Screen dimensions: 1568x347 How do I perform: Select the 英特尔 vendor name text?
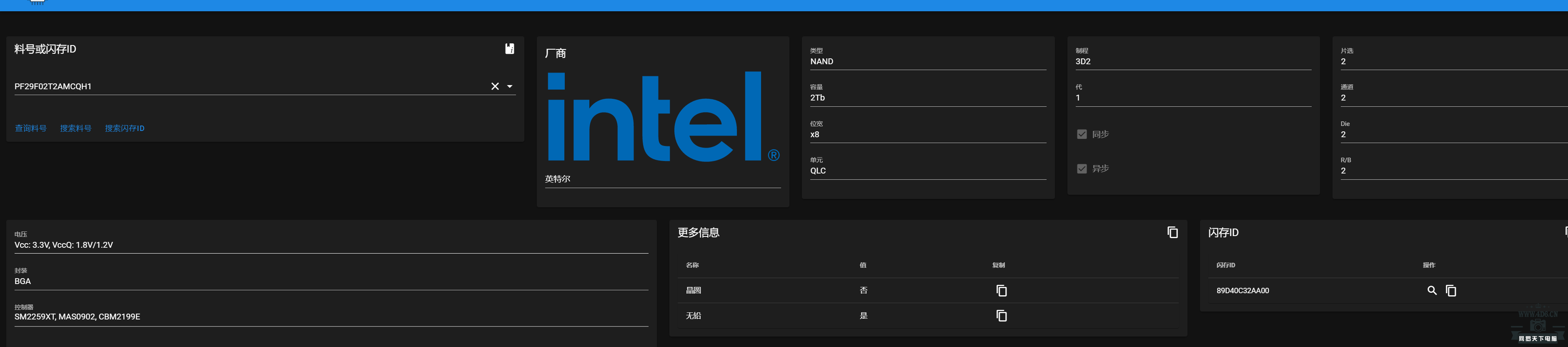[x=558, y=179]
